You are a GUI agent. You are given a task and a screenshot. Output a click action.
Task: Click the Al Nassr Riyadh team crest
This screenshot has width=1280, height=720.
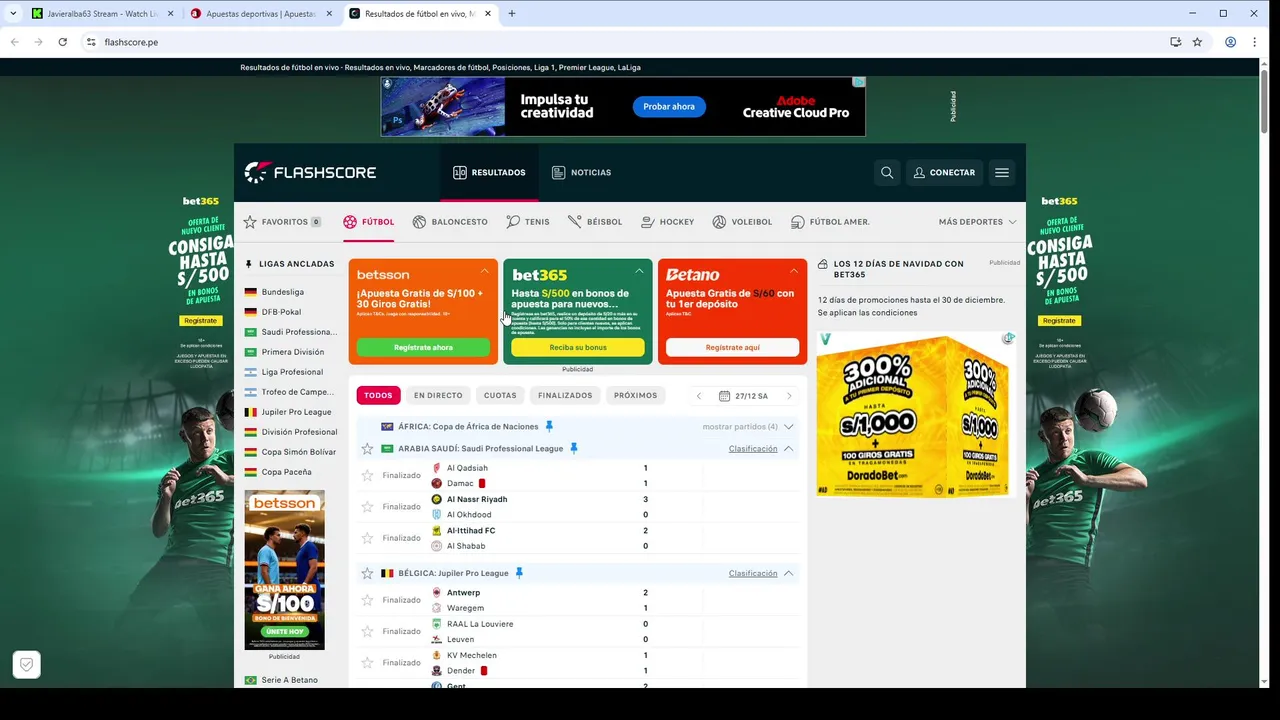(436, 499)
